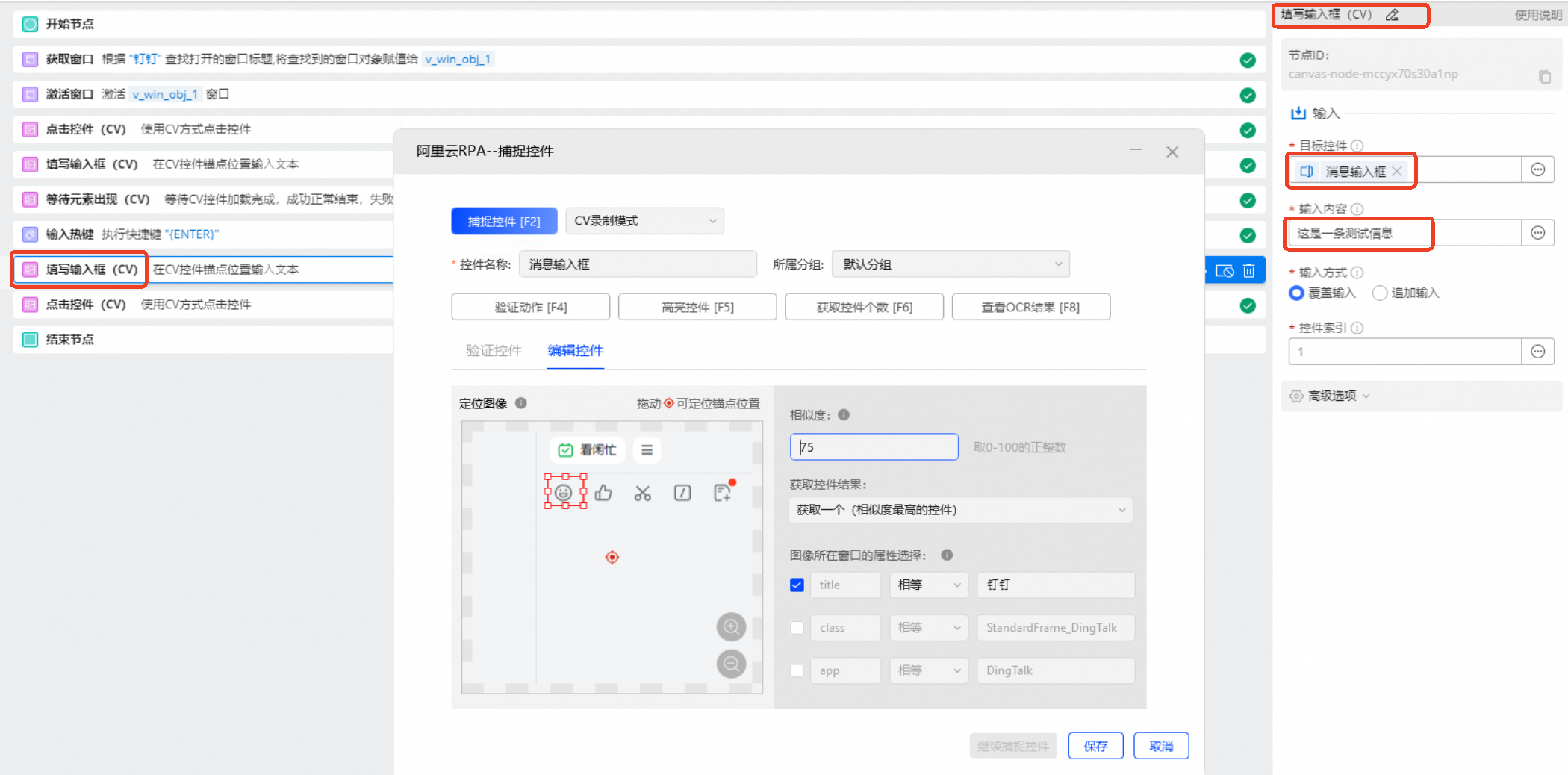1568x775 pixels.
Task: Zoom out on the locating image
Action: coord(732,663)
